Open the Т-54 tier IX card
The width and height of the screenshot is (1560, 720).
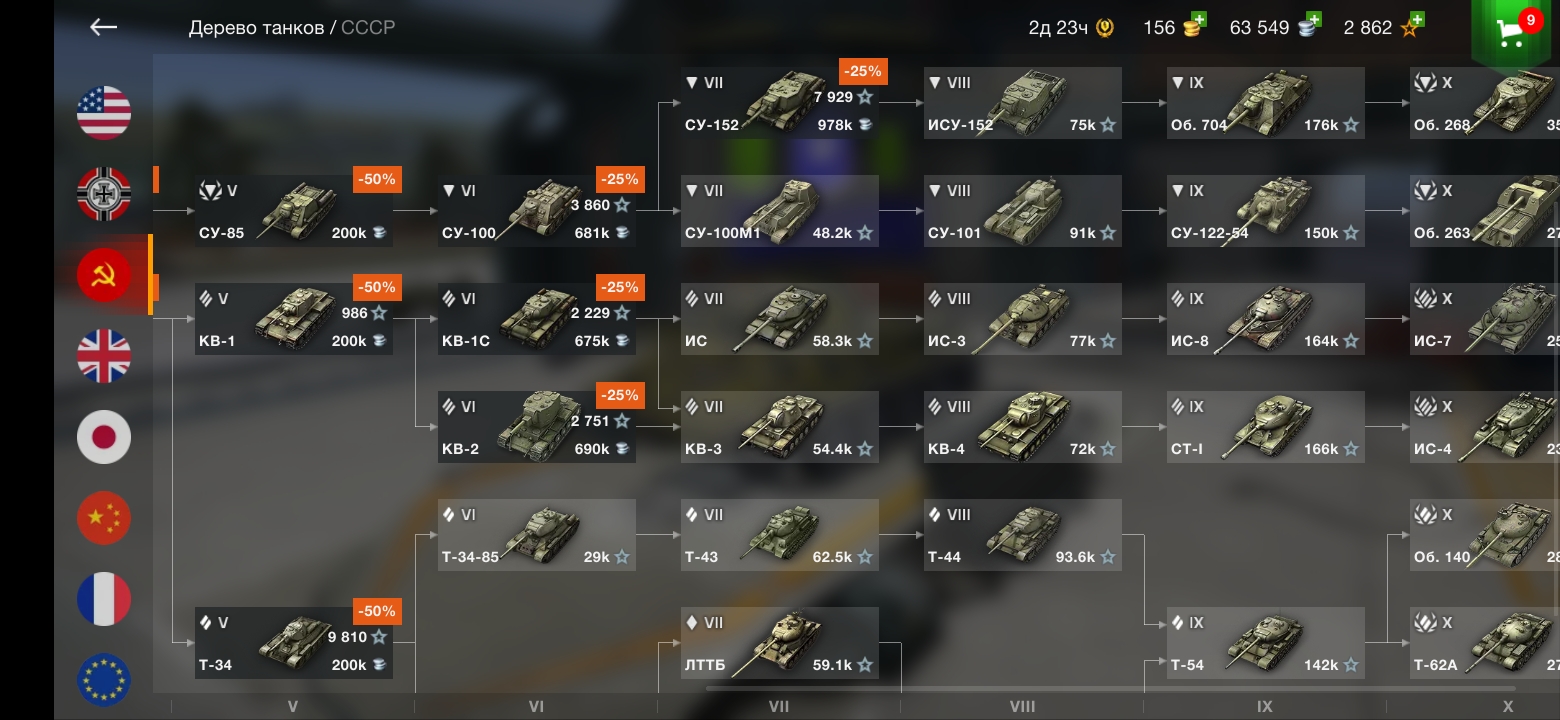tap(1266, 643)
